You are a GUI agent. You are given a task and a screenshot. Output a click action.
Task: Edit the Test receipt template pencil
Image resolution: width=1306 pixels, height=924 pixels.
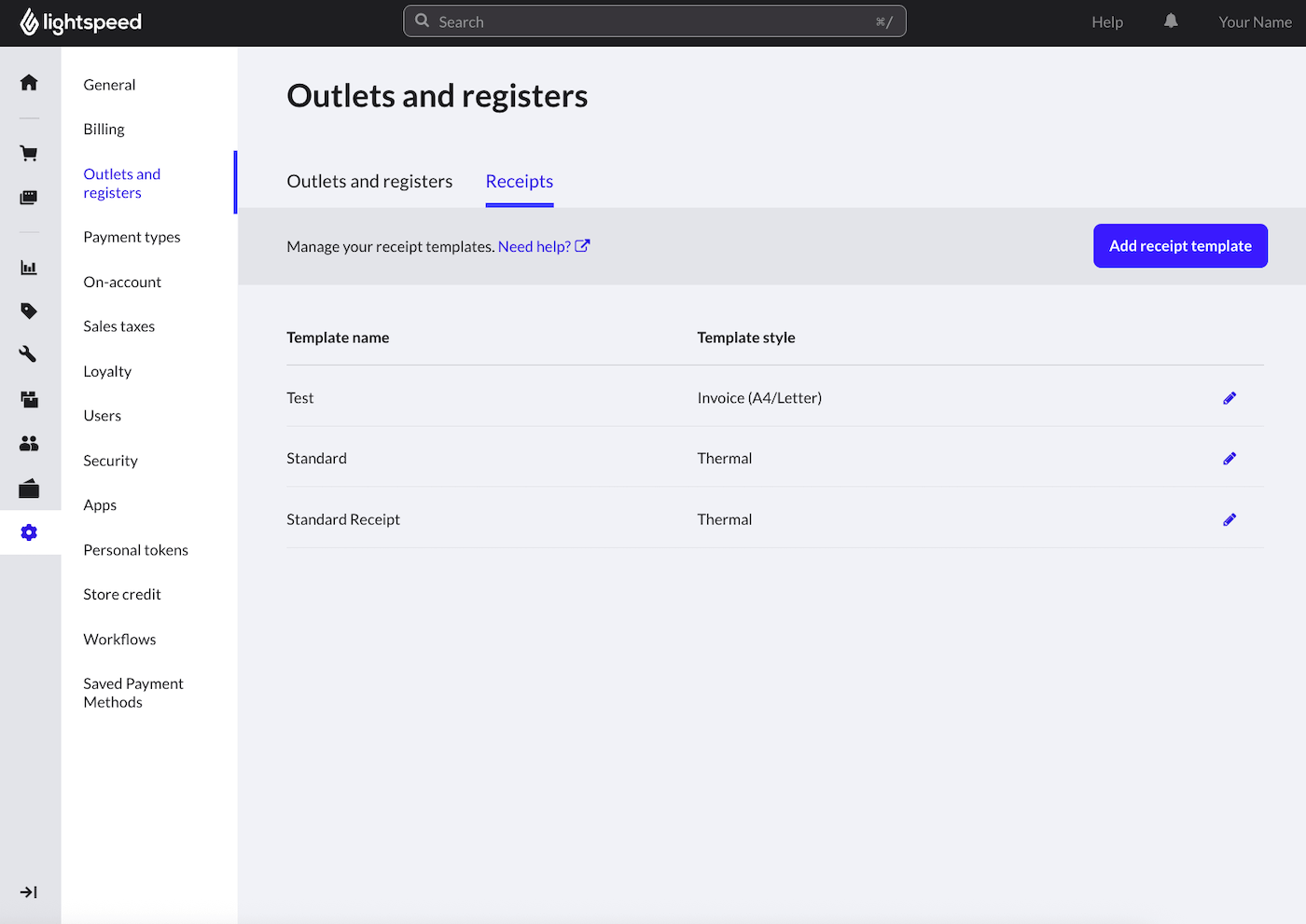(x=1229, y=398)
